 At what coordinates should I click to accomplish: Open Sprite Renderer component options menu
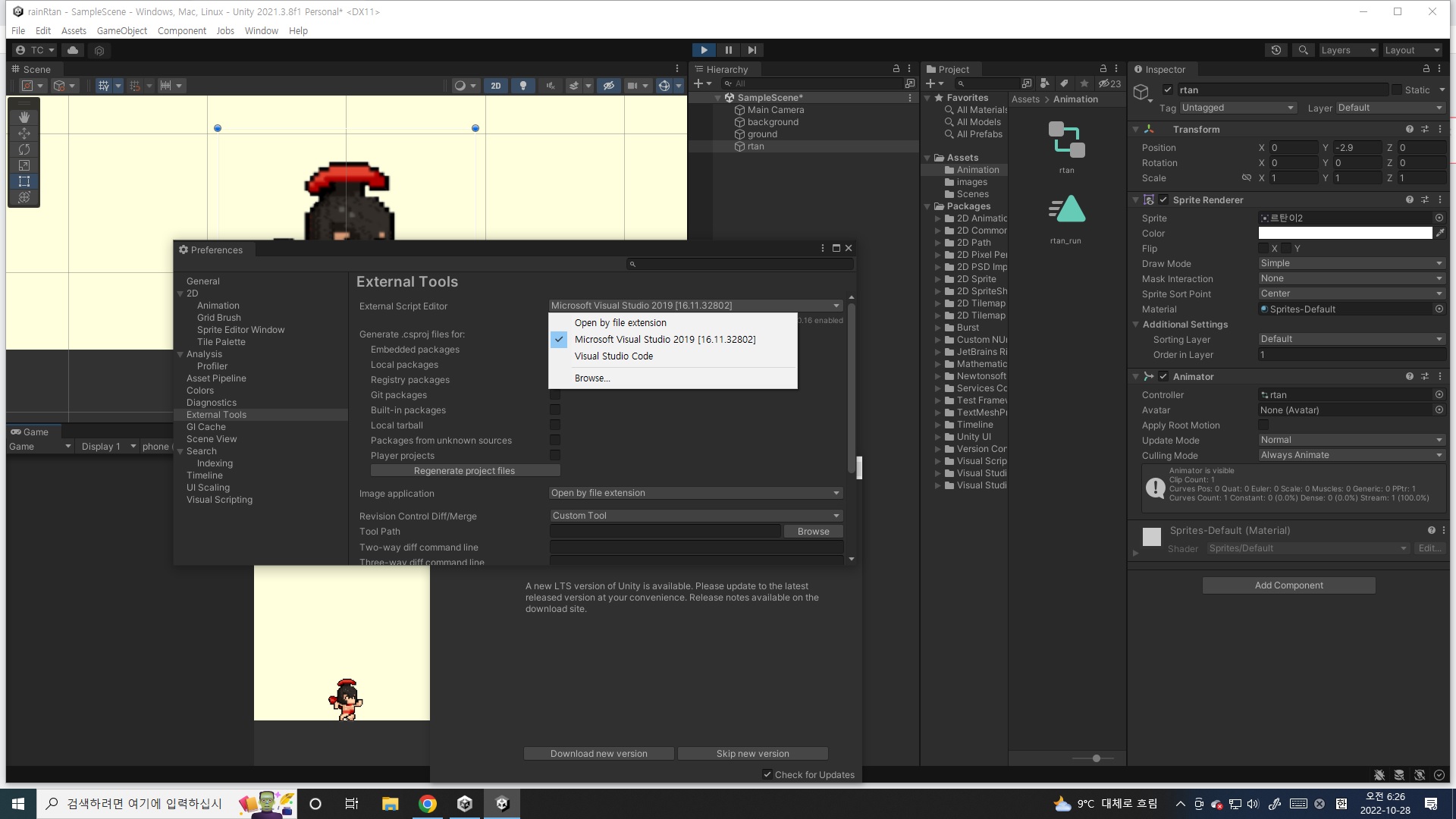(x=1440, y=200)
